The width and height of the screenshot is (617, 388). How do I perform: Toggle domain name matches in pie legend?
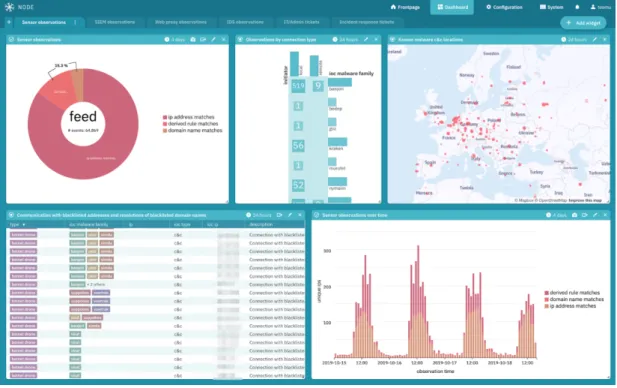coord(192,130)
